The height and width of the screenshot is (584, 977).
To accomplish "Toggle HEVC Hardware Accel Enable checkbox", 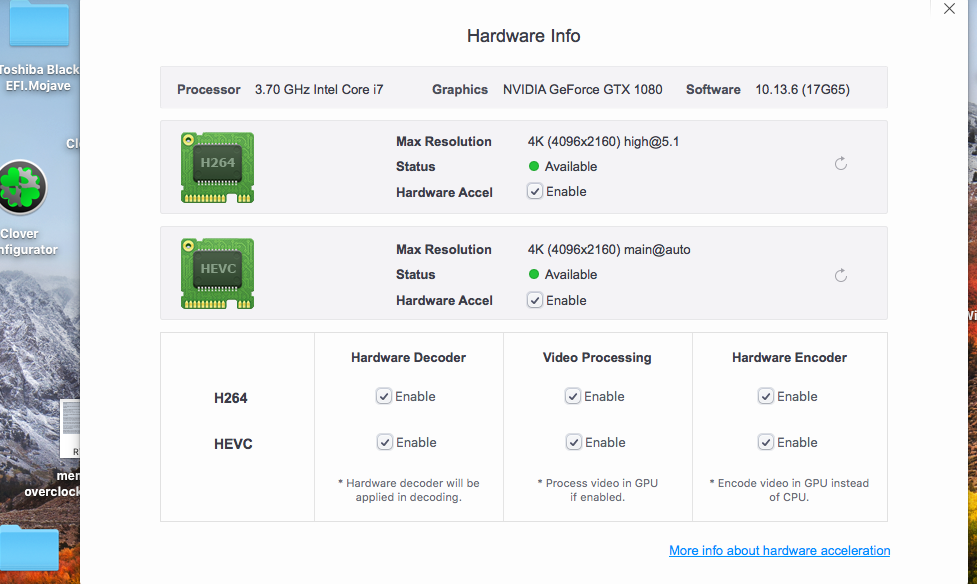I will point(535,300).
